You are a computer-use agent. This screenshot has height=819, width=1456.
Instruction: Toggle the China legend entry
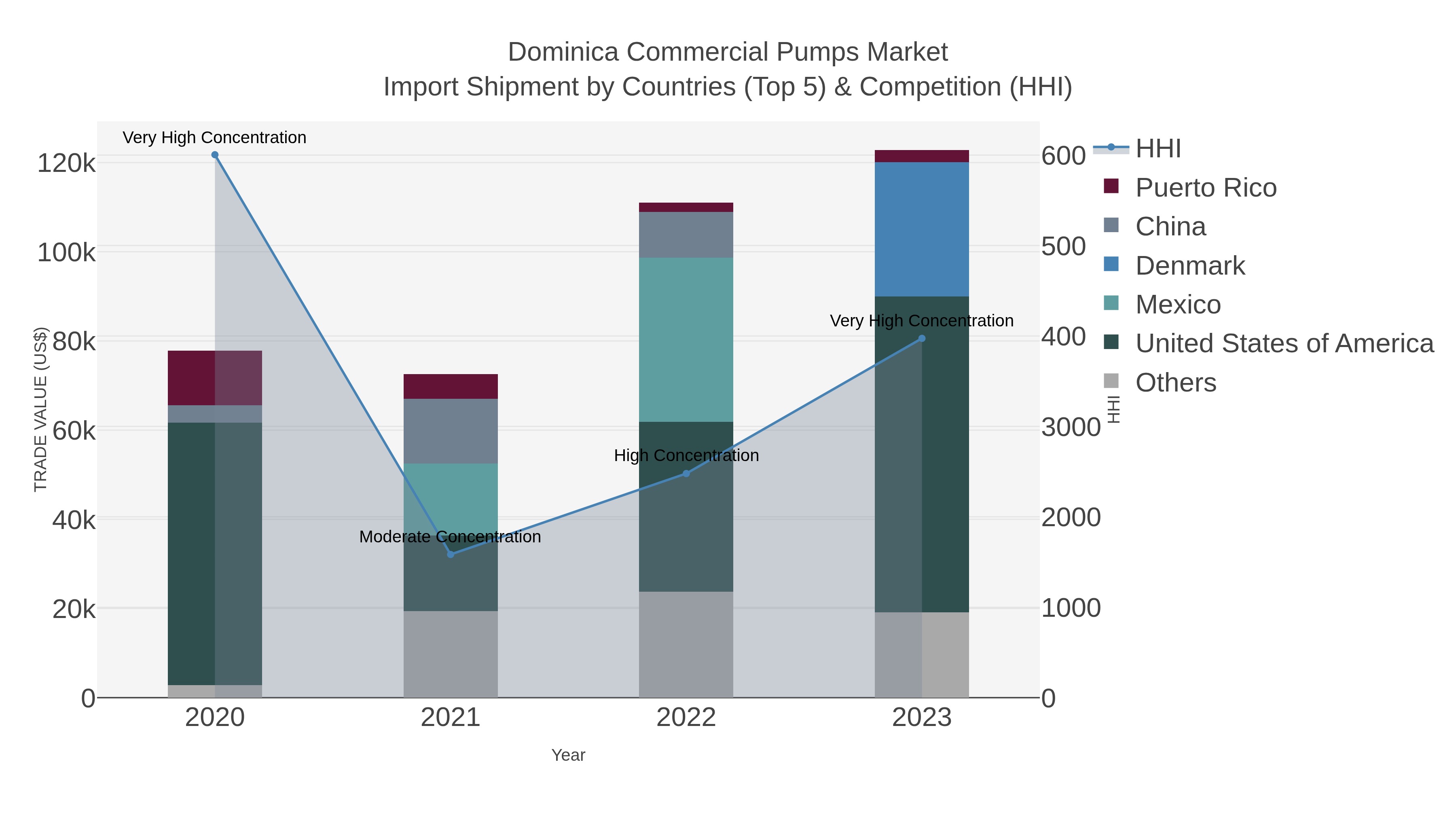pos(1155,226)
